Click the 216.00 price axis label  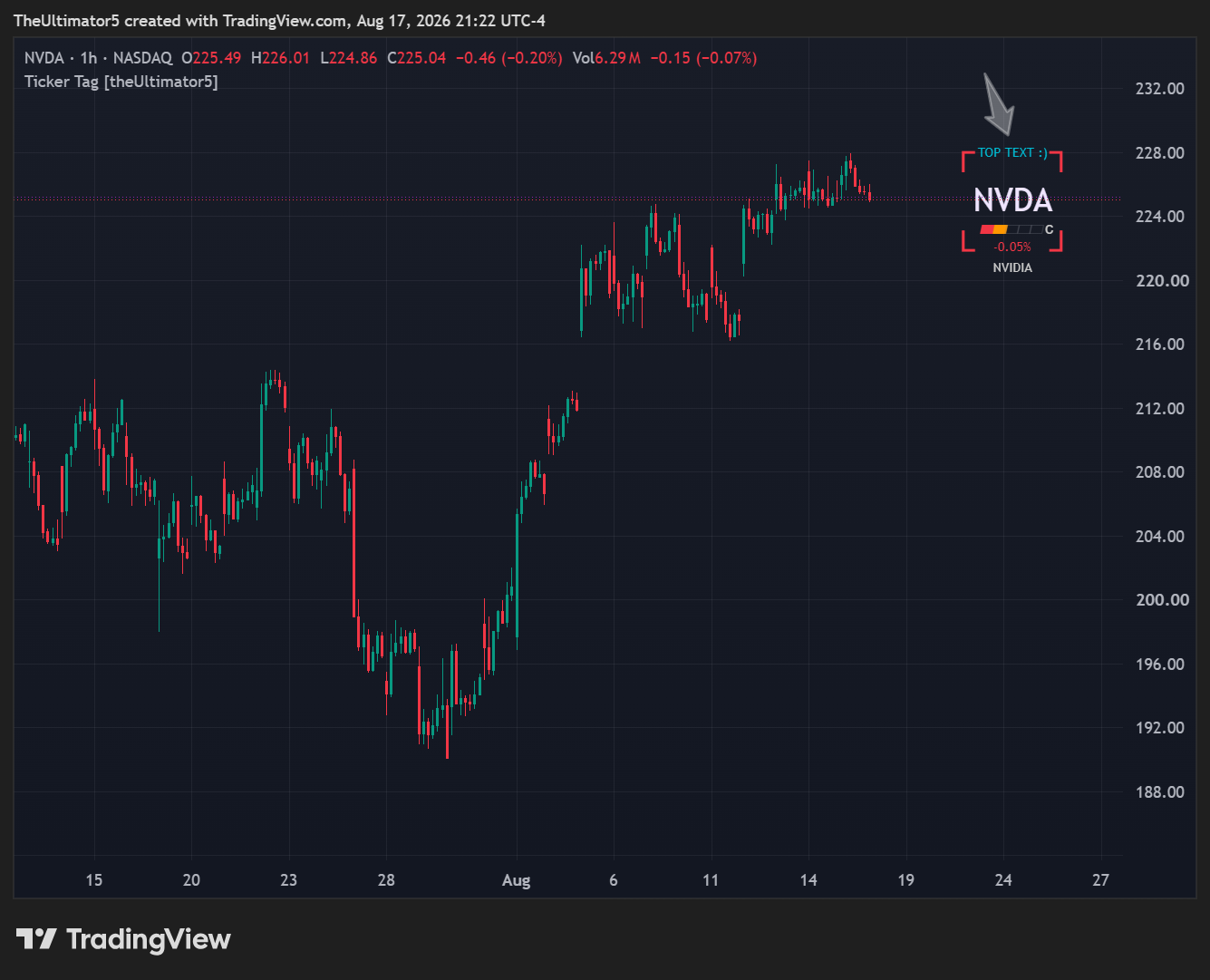(x=1159, y=344)
